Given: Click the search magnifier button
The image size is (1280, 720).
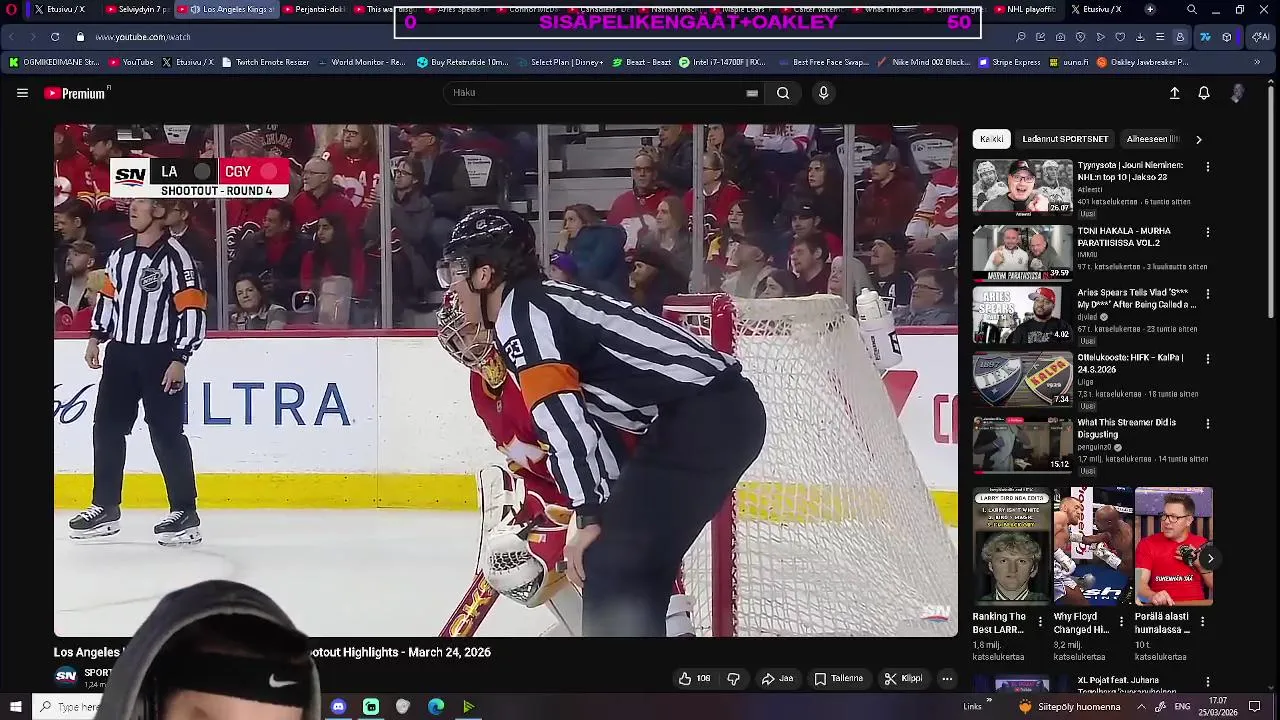Looking at the screenshot, I should click(783, 93).
